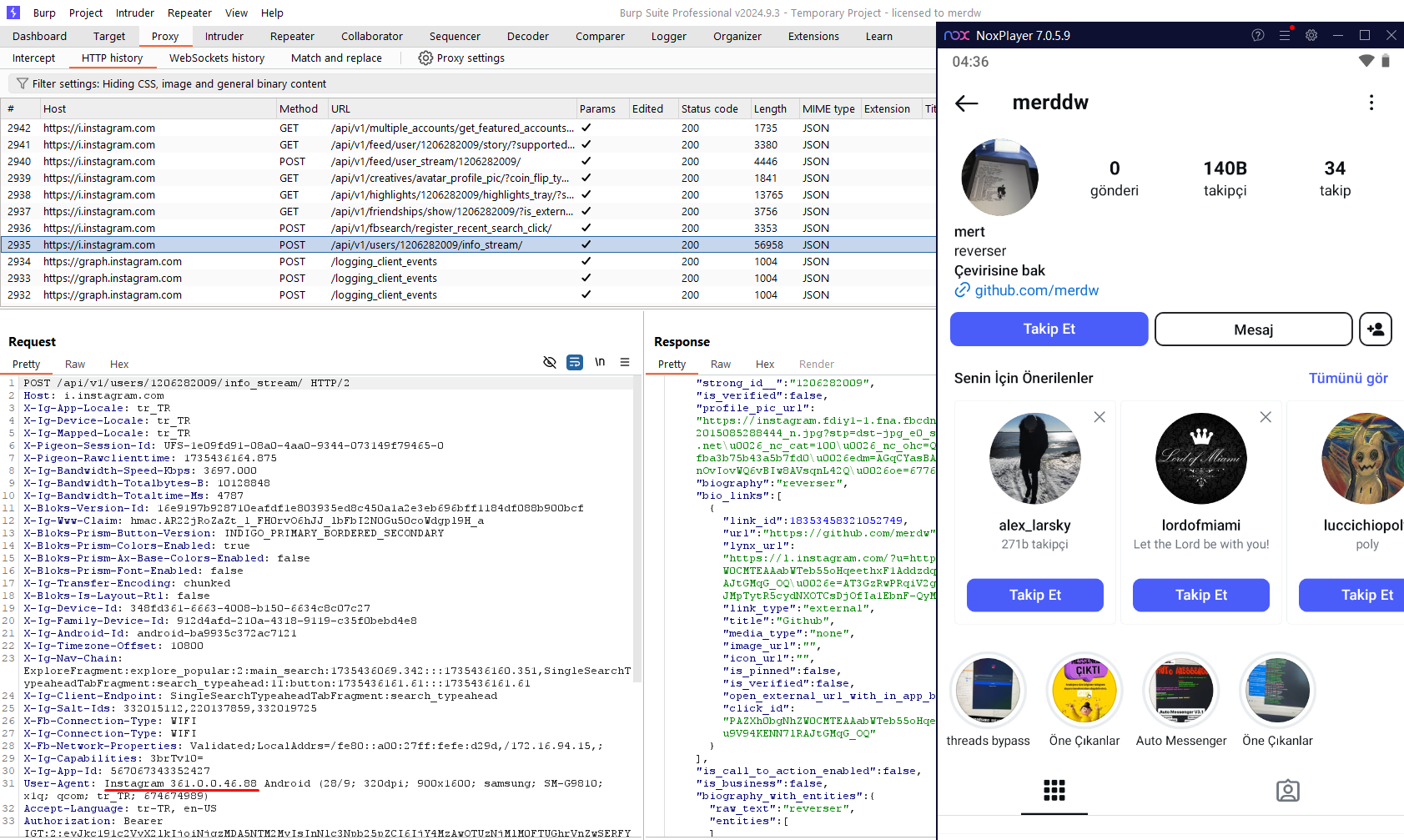Open the last Öne Çıkanlar highlight

coord(1277,691)
